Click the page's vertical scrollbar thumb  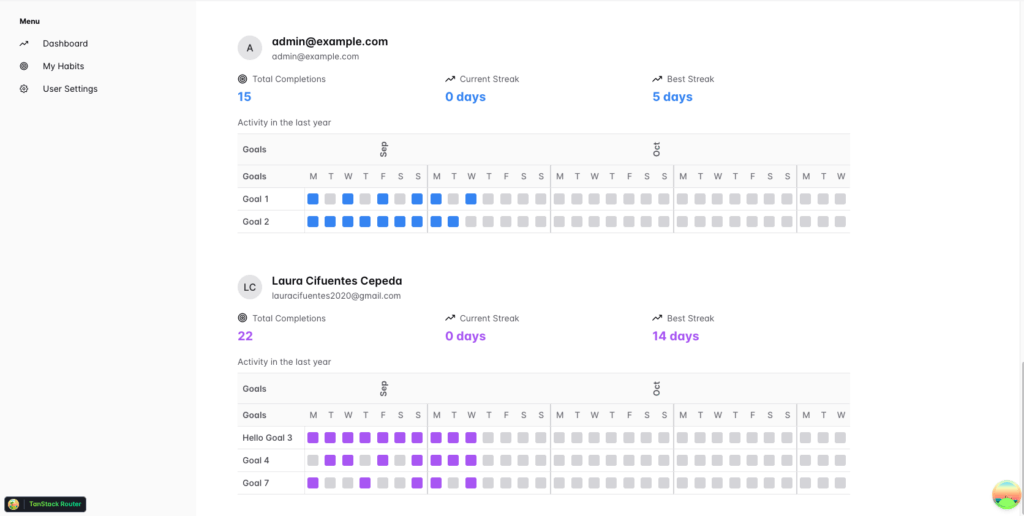pyautogui.click(x=1020, y=430)
